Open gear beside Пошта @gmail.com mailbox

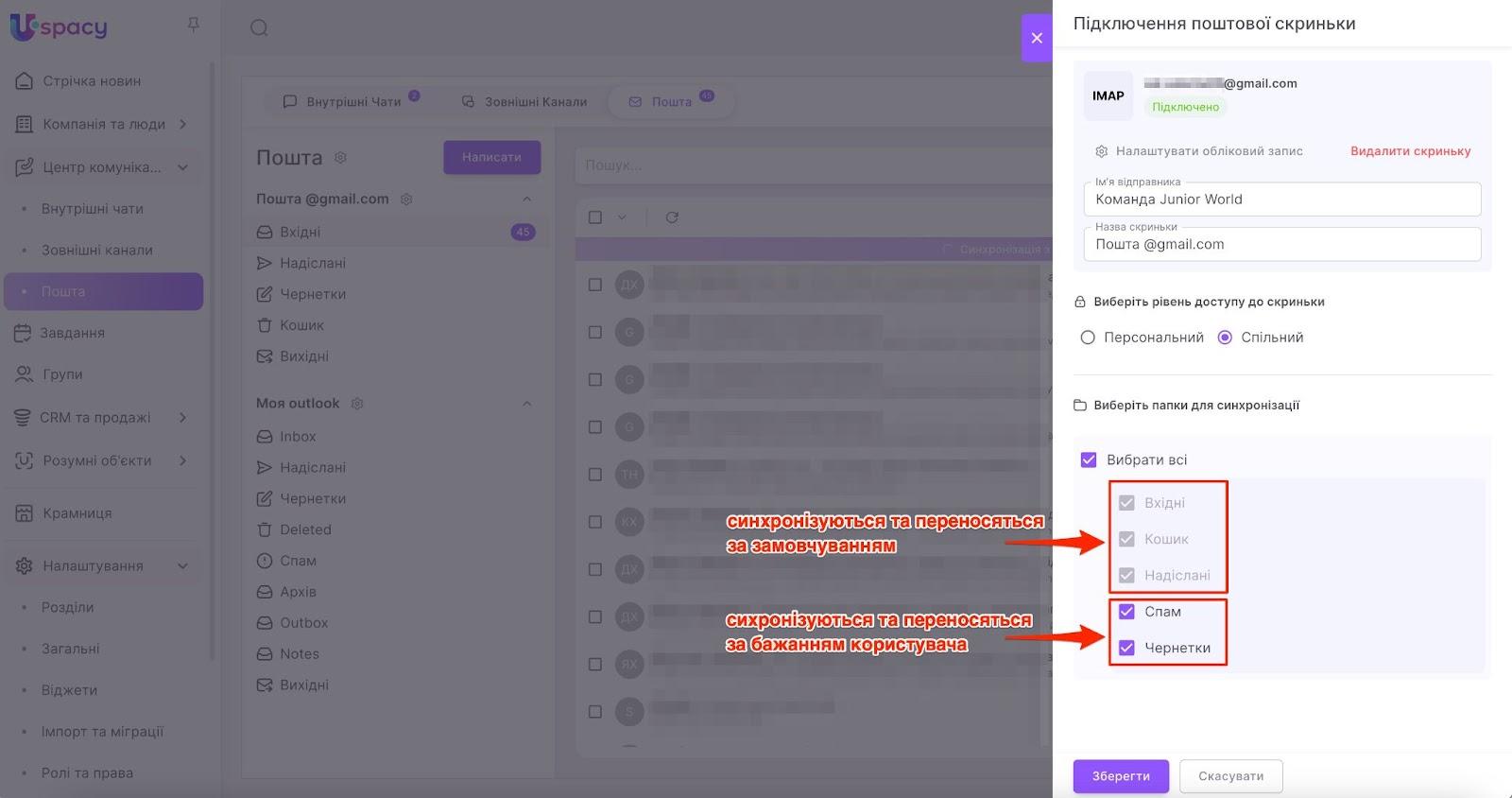(x=406, y=199)
